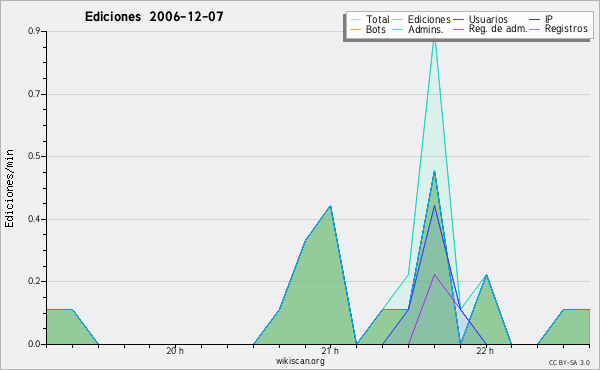Viewport: 600px width, 370px height.
Task: Click the Usuarios legend label
Action: (488, 19)
